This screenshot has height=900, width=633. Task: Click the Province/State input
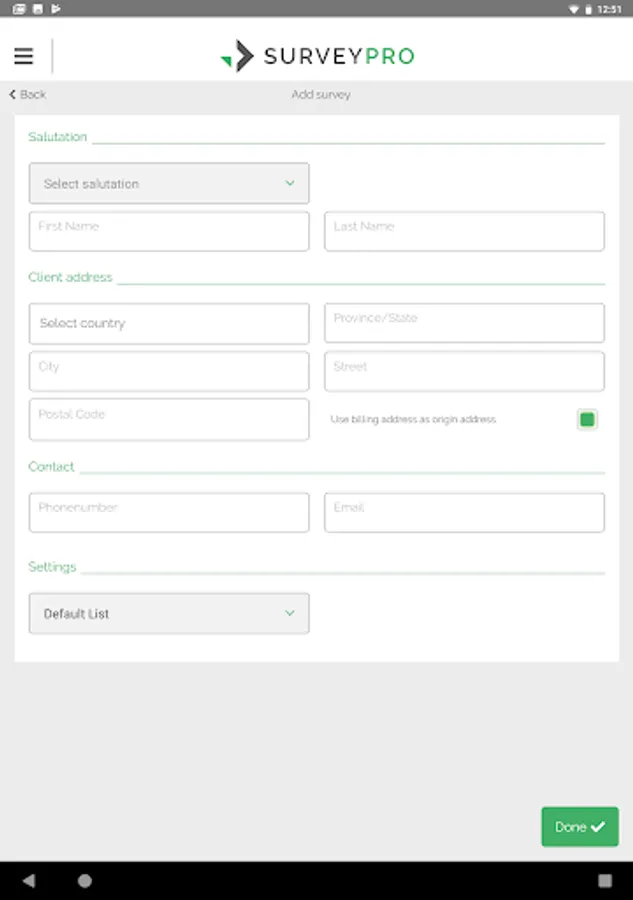(464, 324)
